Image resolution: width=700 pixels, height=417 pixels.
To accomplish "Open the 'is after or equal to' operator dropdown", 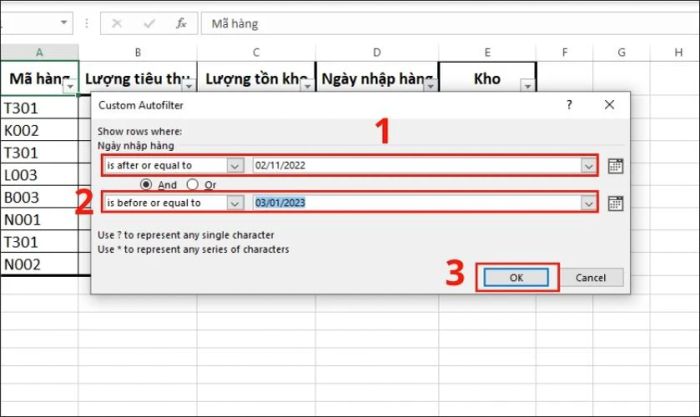I will pos(235,166).
